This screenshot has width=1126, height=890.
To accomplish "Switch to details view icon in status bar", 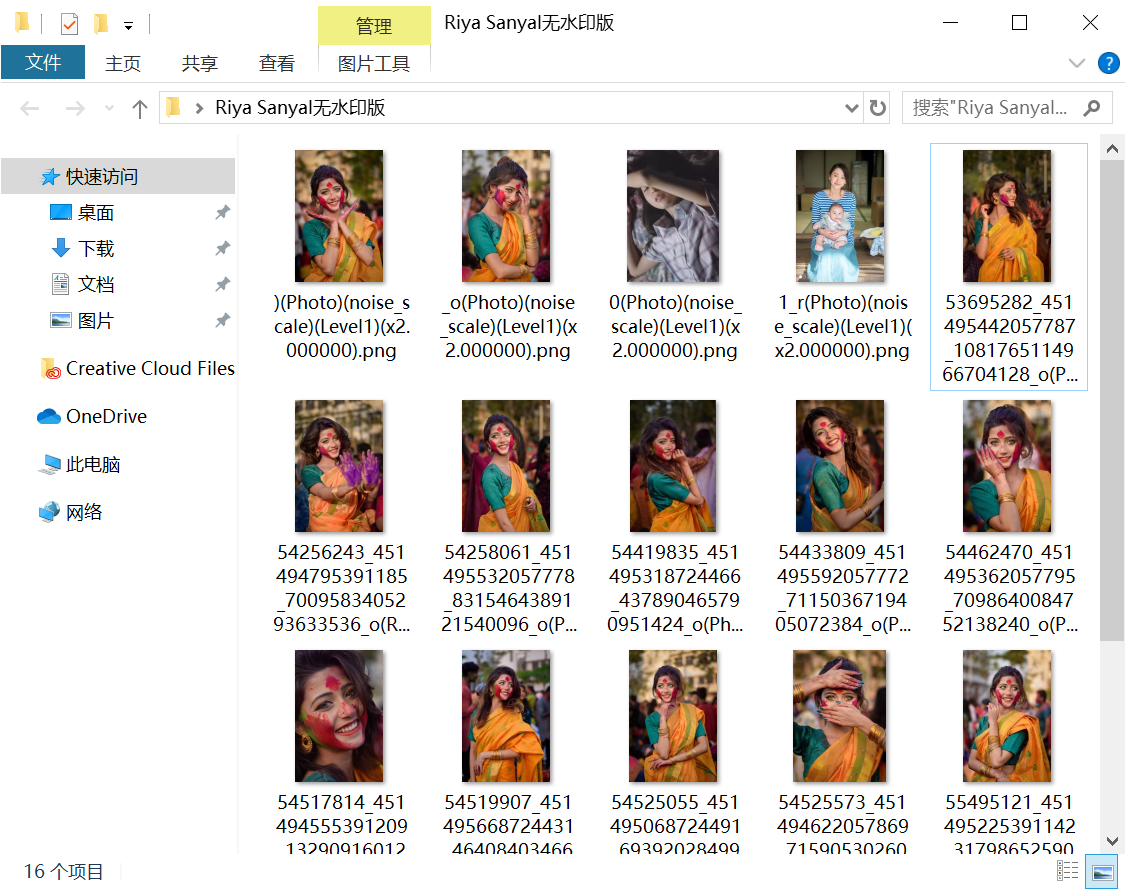I will click(x=1068, y=870).
